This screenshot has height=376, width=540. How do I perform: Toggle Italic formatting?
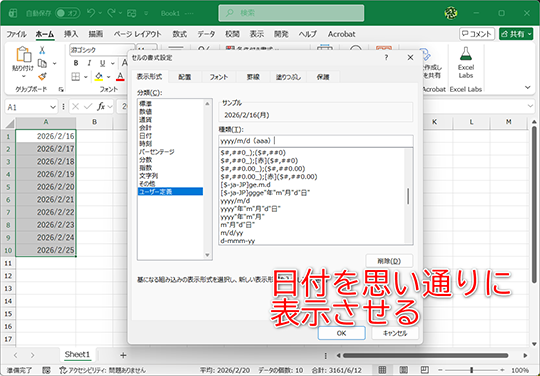89,63
